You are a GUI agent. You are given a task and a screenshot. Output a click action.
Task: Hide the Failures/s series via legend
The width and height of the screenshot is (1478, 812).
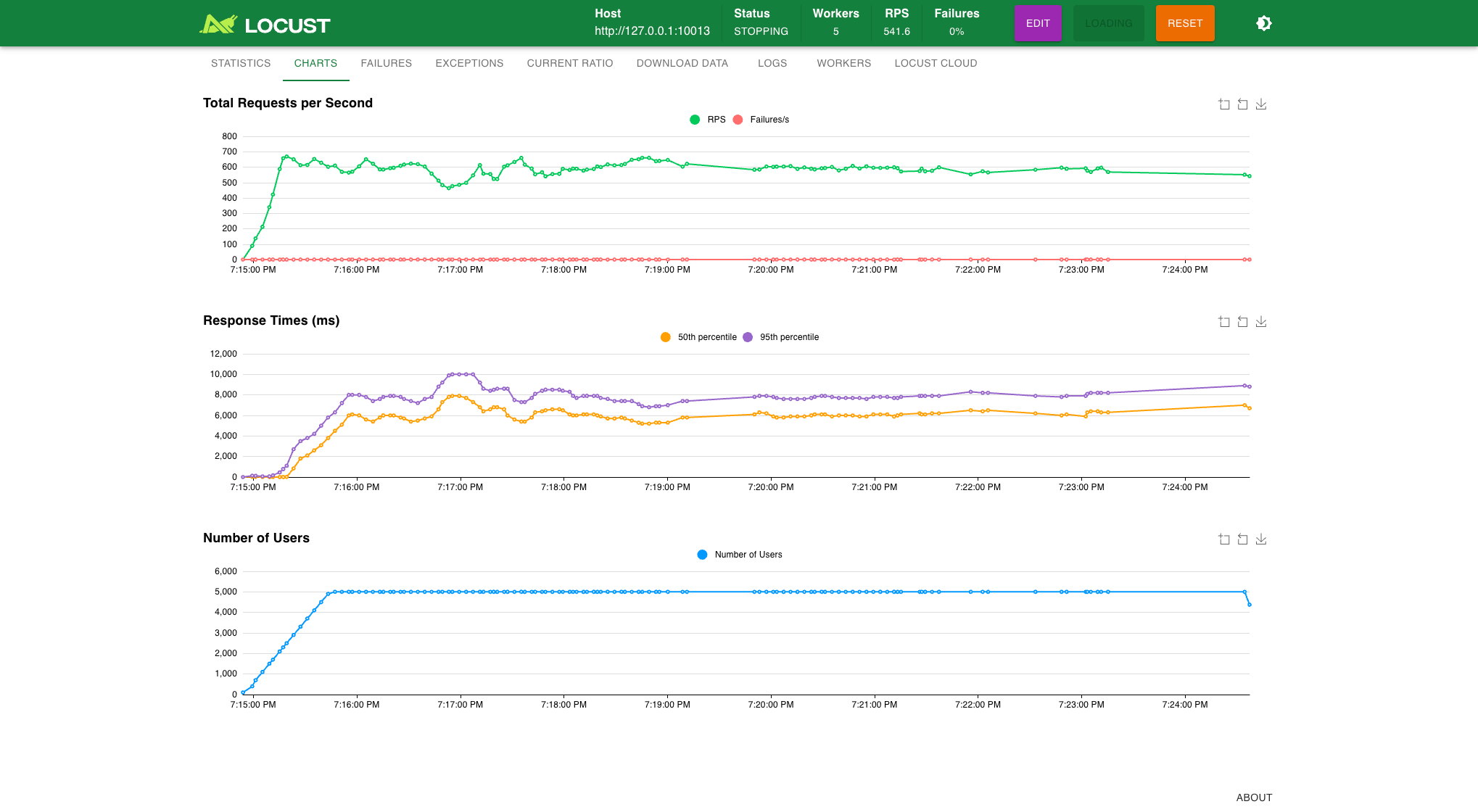tap(761, 120)
